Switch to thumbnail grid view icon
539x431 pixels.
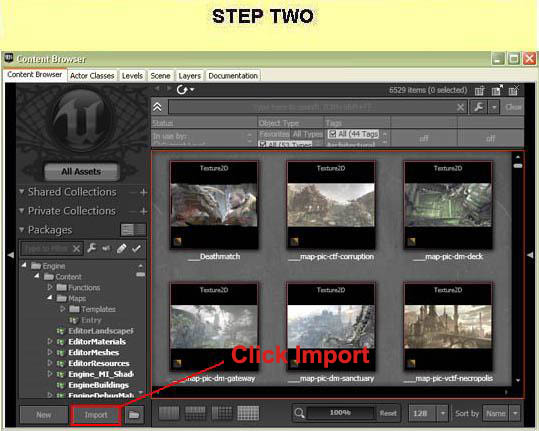click(x=248, y=413)
